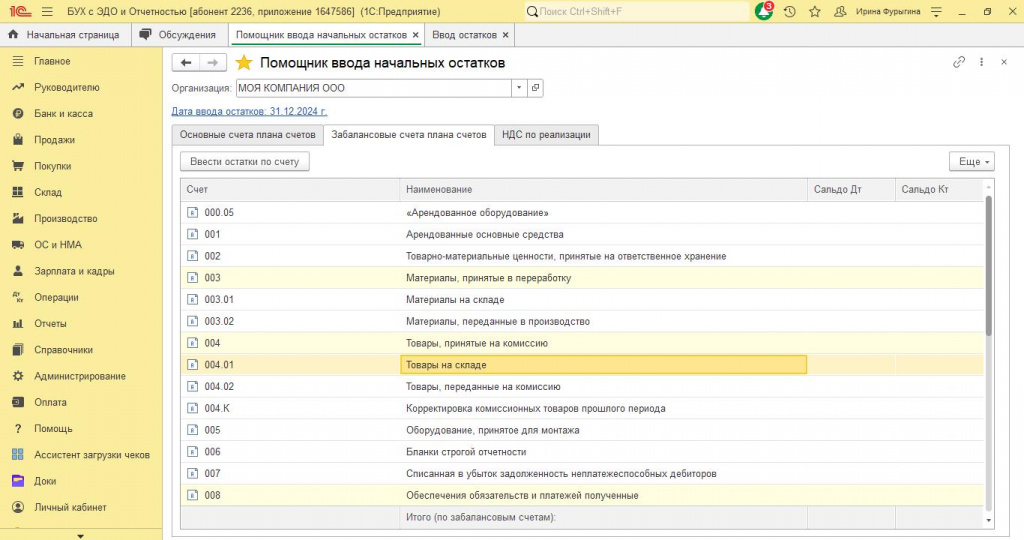The height and width of the screenshot is (540, 1024).
Task: Switch to Основные счета плана счетов tab
Action: point(248,135)
